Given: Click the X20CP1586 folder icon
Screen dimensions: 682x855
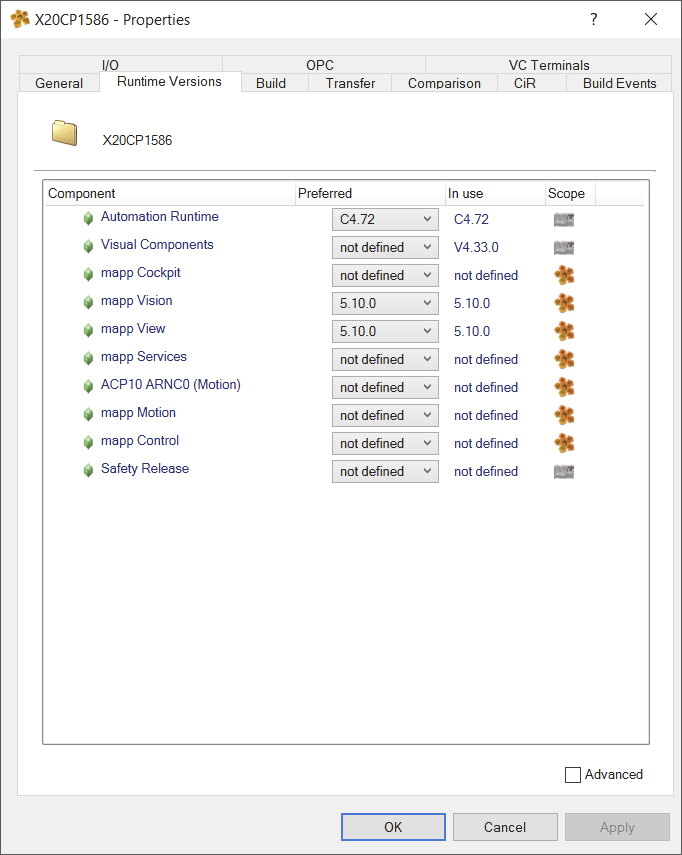Looking at the screenshot, I should 64,133.
